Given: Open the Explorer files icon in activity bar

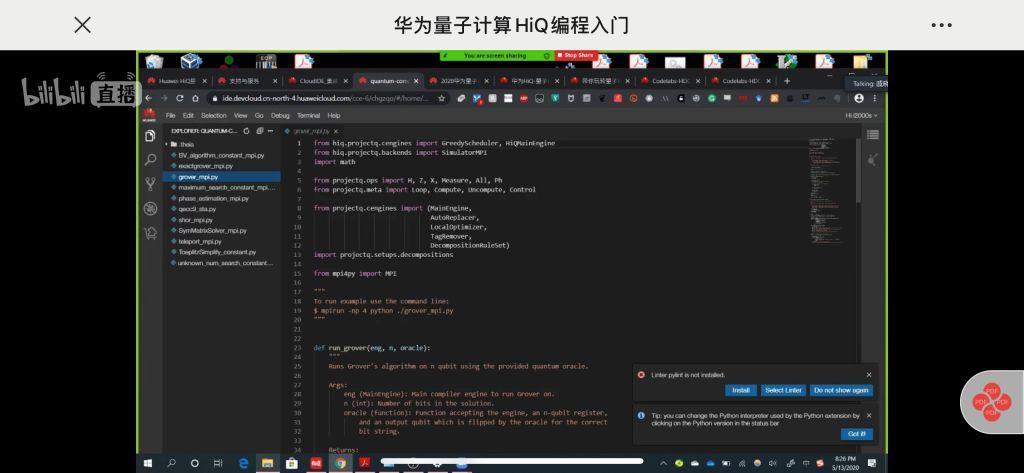Looking at the screenshot, I should [x=150, y=136].
